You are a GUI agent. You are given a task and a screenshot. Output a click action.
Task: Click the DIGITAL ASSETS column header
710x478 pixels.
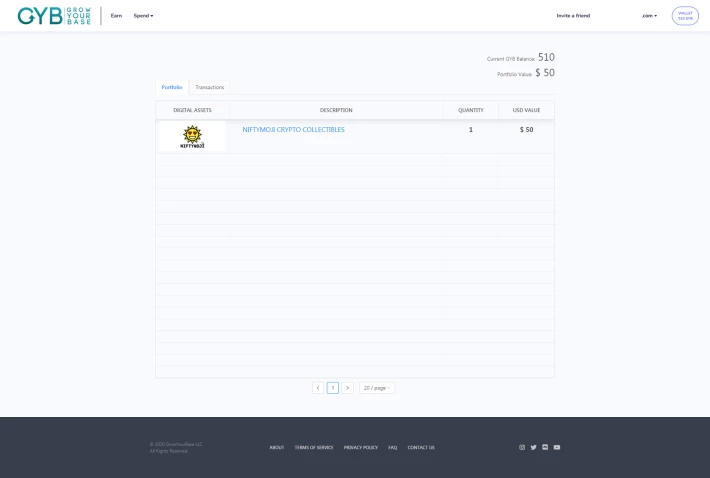click(192, 110)
